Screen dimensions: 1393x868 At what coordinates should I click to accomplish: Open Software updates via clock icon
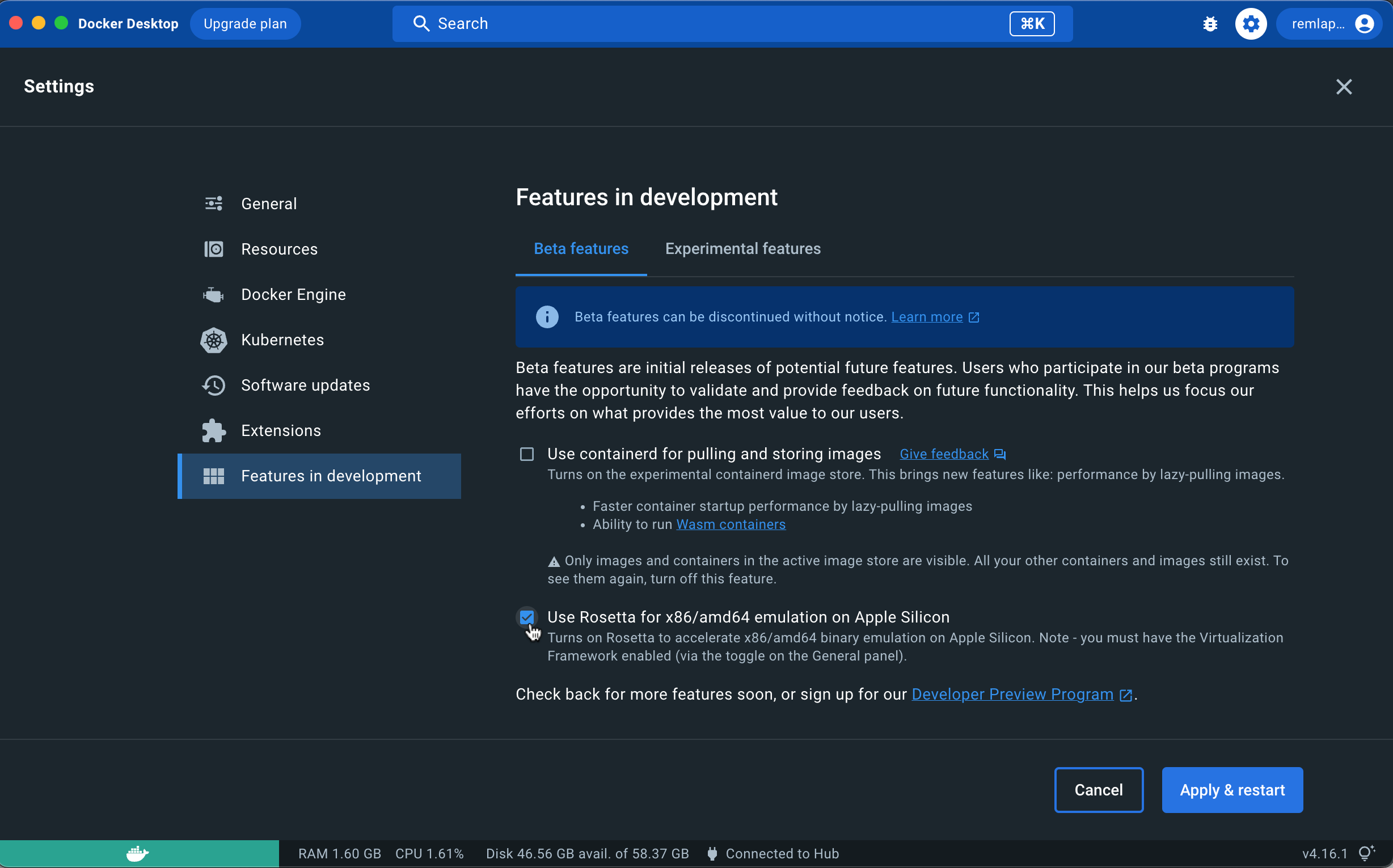(x=214, y=385)
